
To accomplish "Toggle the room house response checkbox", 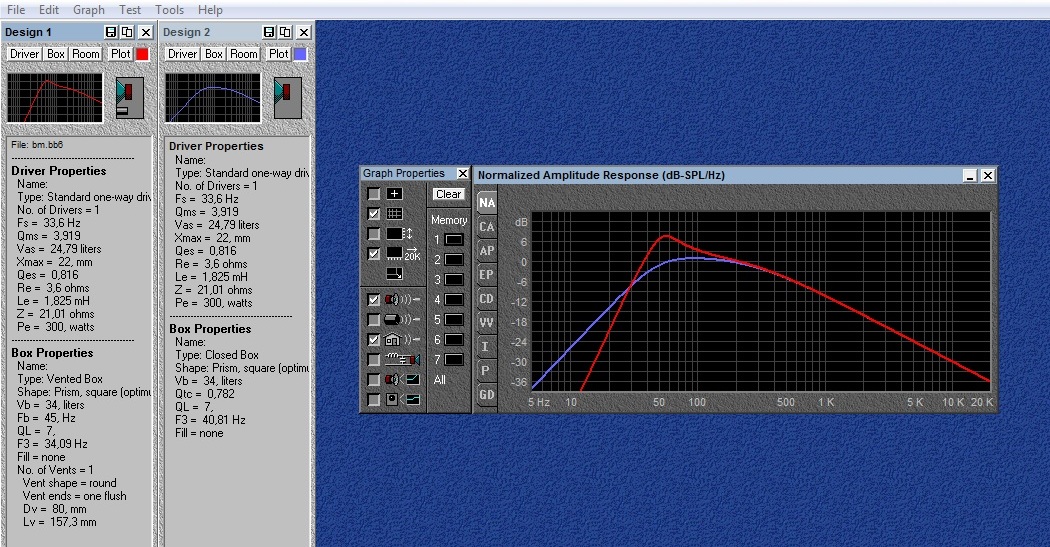I will (373, 340).
